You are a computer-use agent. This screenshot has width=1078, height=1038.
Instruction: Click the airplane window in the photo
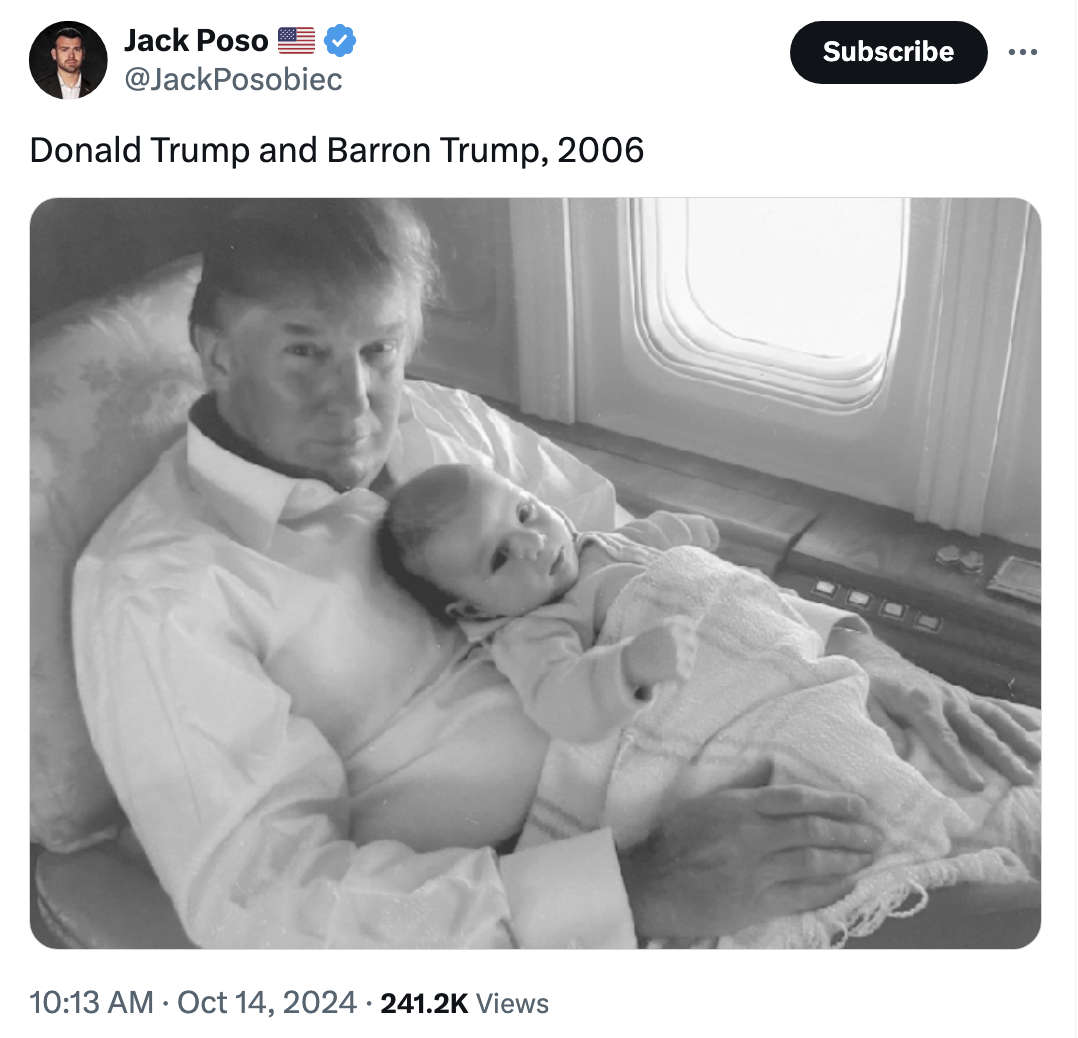(x=775, y=290)
